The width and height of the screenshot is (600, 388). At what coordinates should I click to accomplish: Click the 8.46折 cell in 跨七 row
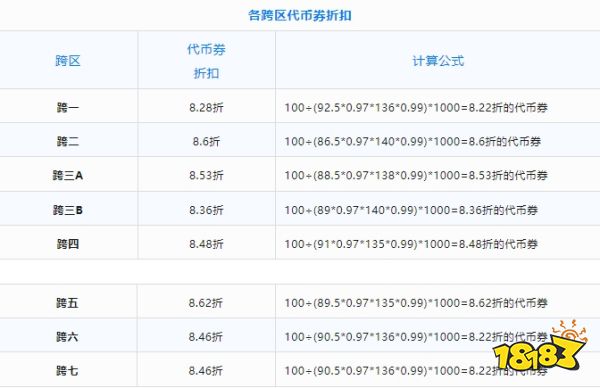coord(205,371)
